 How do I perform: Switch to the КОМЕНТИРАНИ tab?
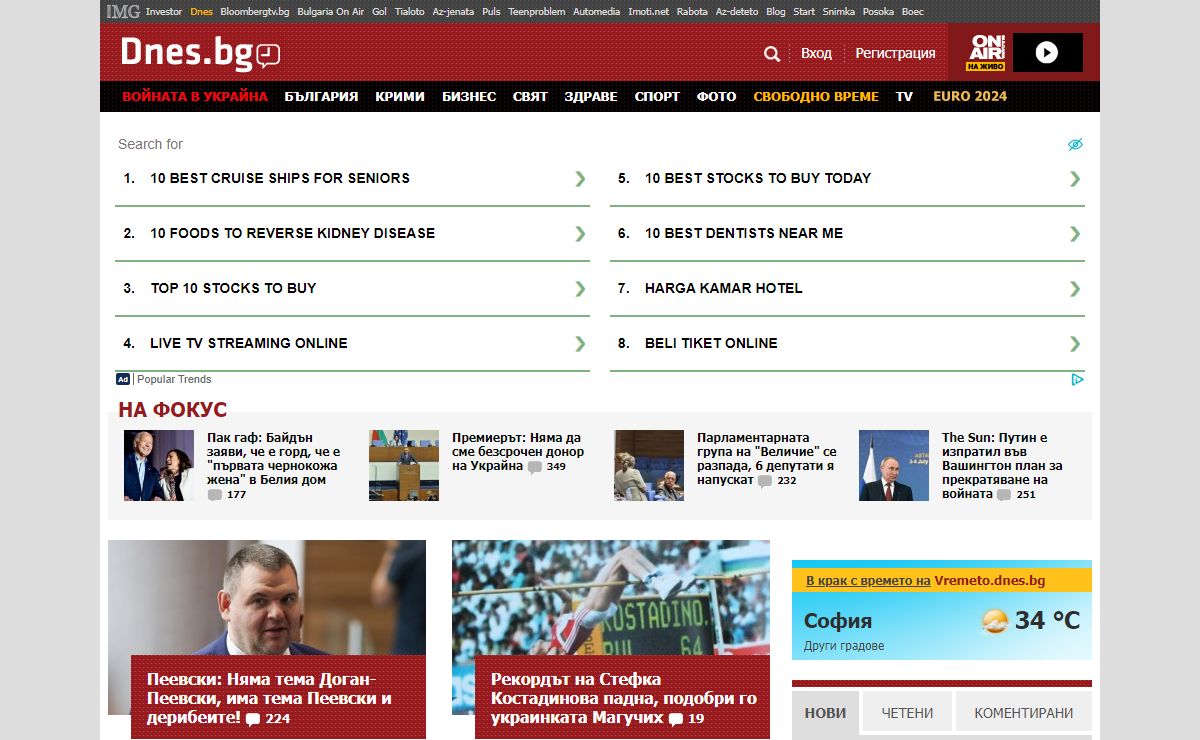click(1024, 713)
